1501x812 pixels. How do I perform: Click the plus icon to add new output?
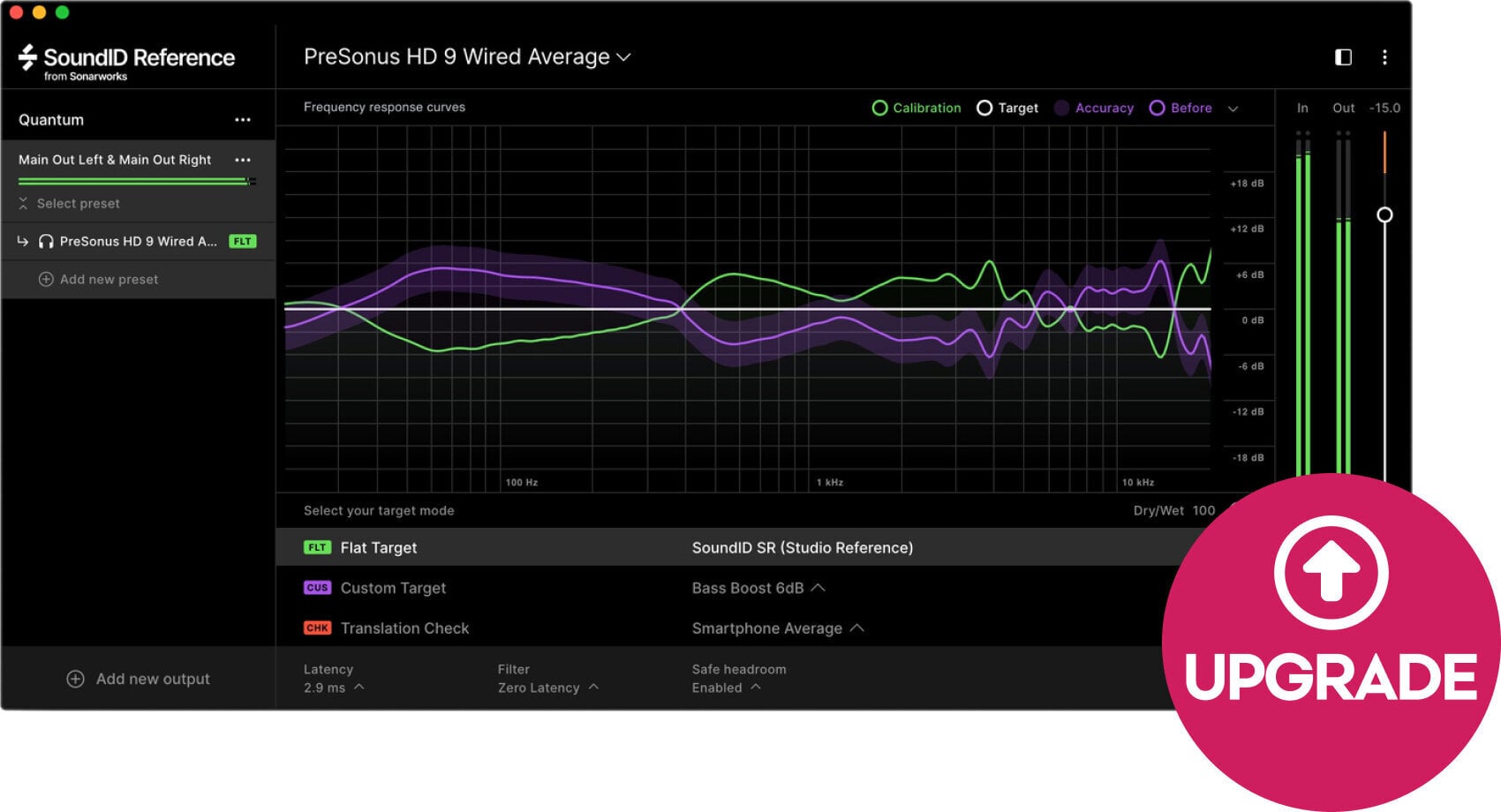click(x=74, y=679)
